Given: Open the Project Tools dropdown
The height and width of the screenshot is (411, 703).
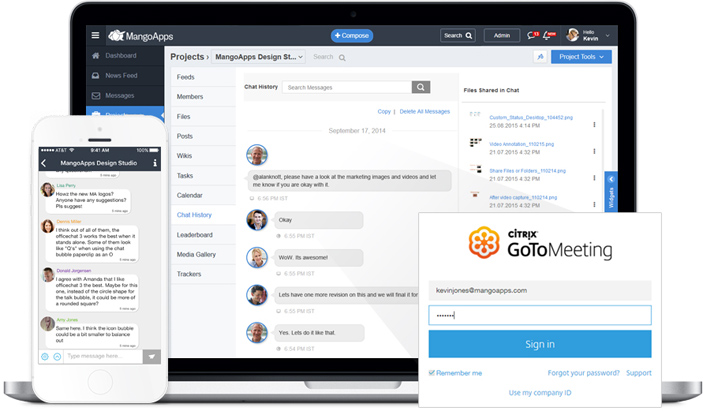Looking at the screenshot, I should point(581,56).
